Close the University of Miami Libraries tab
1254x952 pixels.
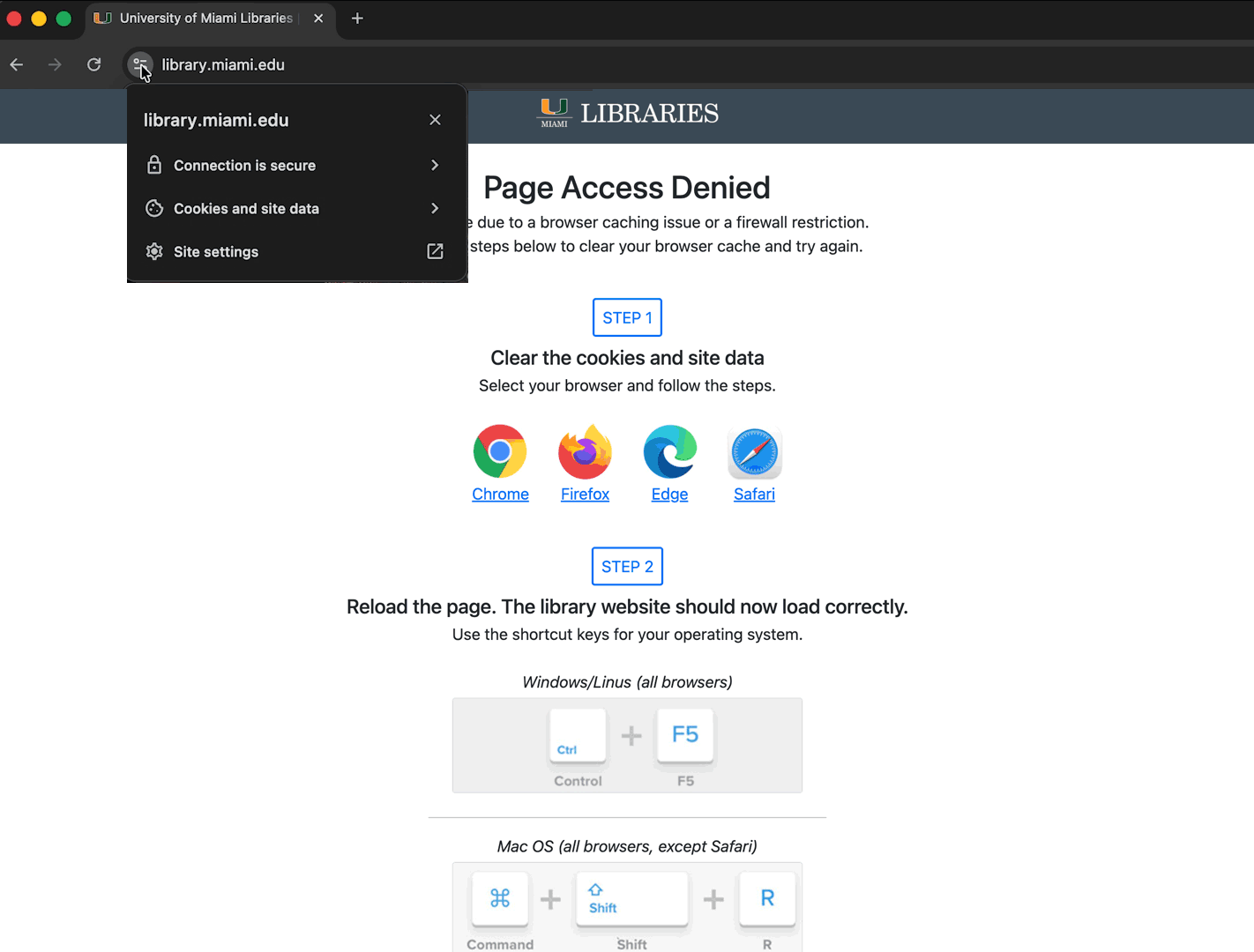tap(318, 18)
